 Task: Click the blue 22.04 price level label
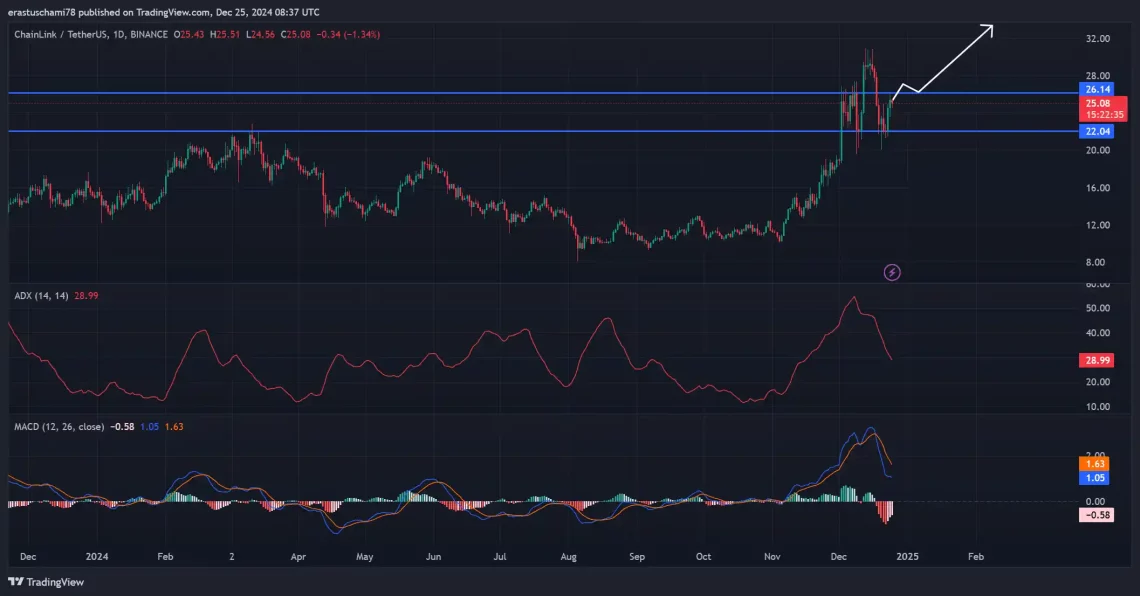click(1096, 130)
